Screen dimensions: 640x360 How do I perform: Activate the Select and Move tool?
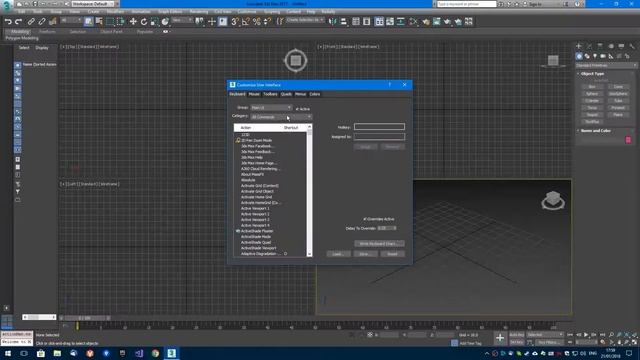[133, 22]
